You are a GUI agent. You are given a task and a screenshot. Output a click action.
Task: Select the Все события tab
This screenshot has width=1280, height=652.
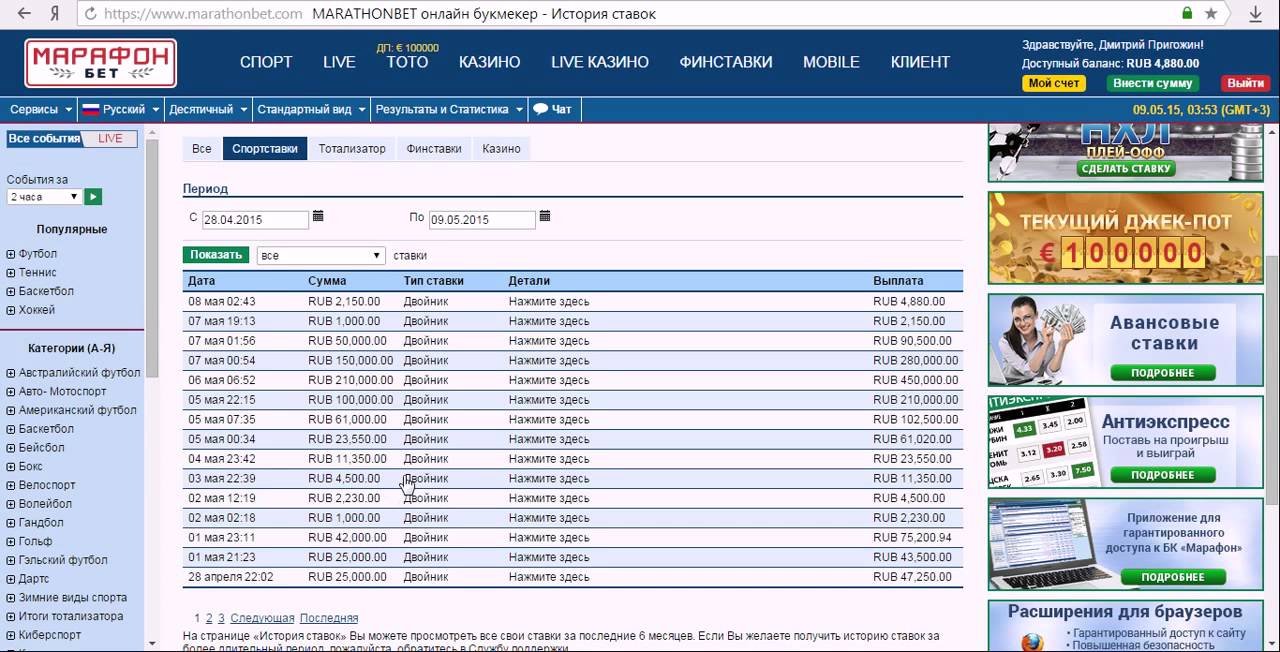coord(44,139)
